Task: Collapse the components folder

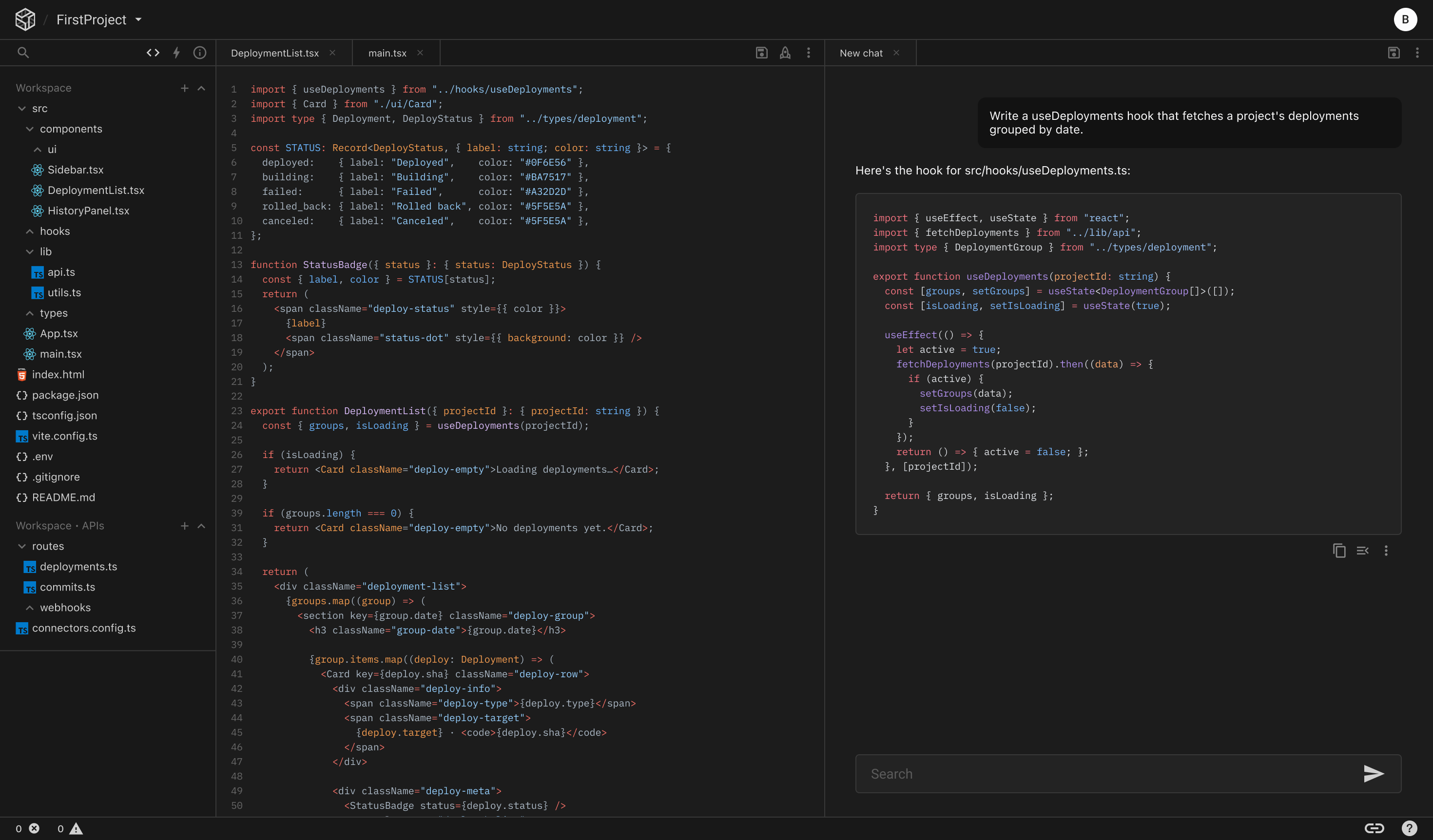Action: (30, 129)
